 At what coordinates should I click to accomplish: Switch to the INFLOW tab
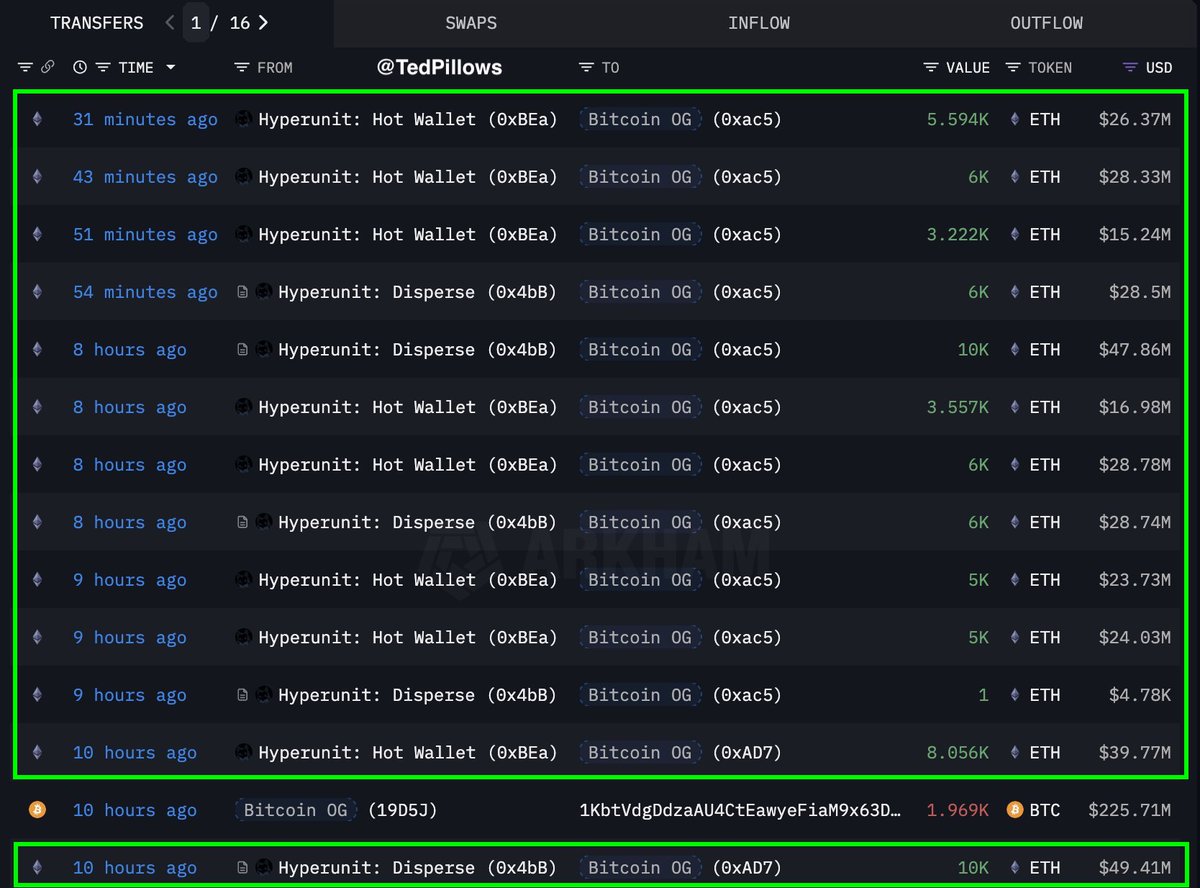759,22
